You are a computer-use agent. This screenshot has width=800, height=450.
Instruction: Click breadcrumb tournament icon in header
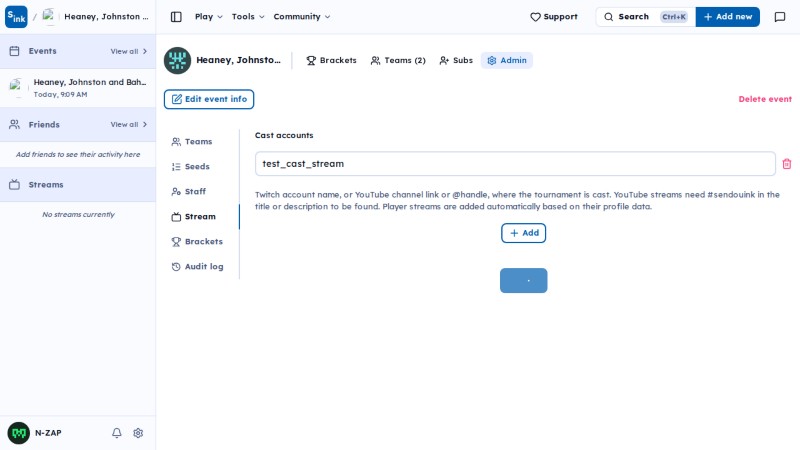[48, 17]
